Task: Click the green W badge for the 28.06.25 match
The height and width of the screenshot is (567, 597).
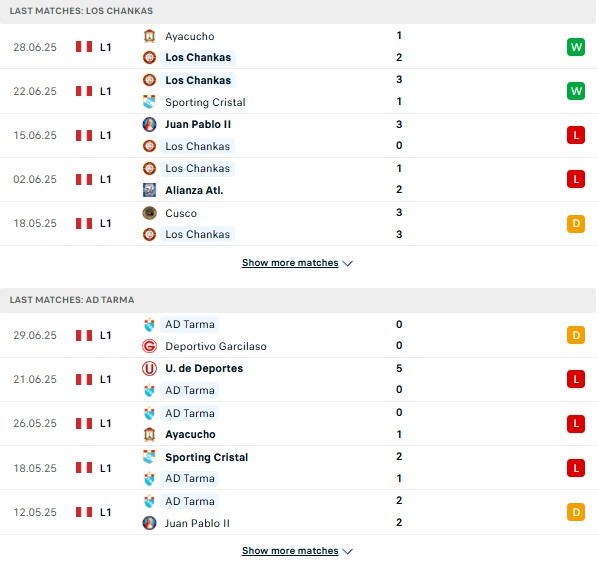Action: point(576,47)
